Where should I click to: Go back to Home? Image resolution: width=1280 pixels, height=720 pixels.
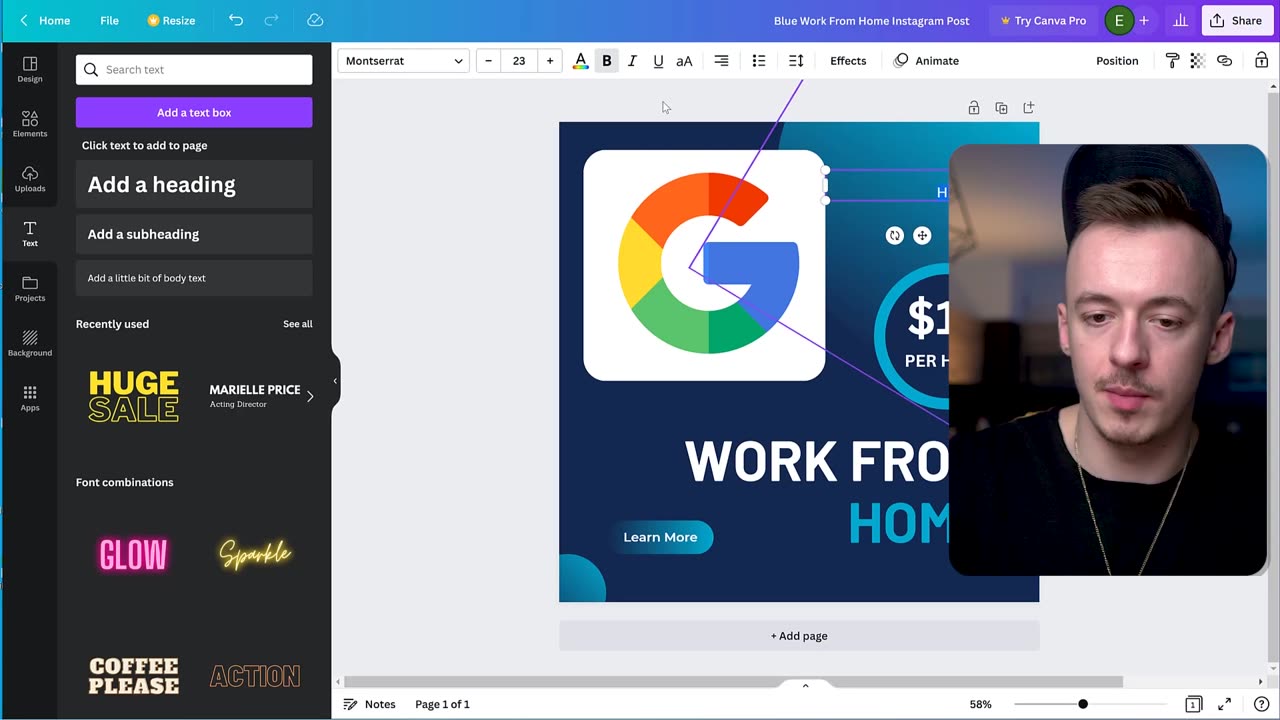click(46, 20)
